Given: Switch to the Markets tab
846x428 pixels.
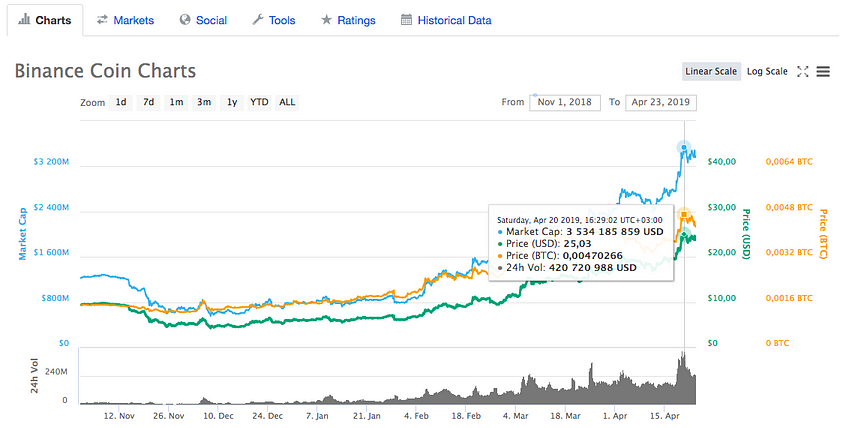Looking at the screenshot, I should pyautogui.click(x=125, y=21).
